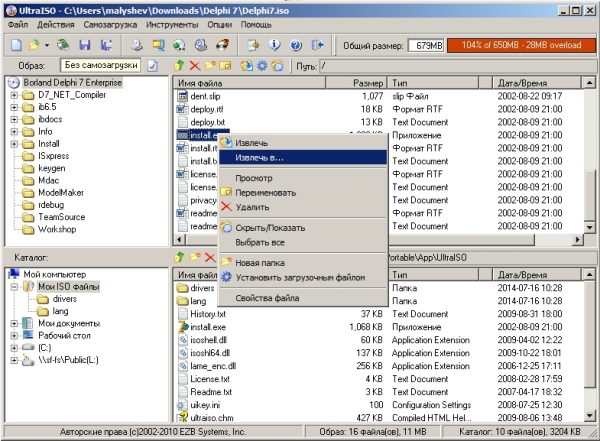Create a new image with the New icon
The image size is (600, 441).
click(x=16, y=45)
